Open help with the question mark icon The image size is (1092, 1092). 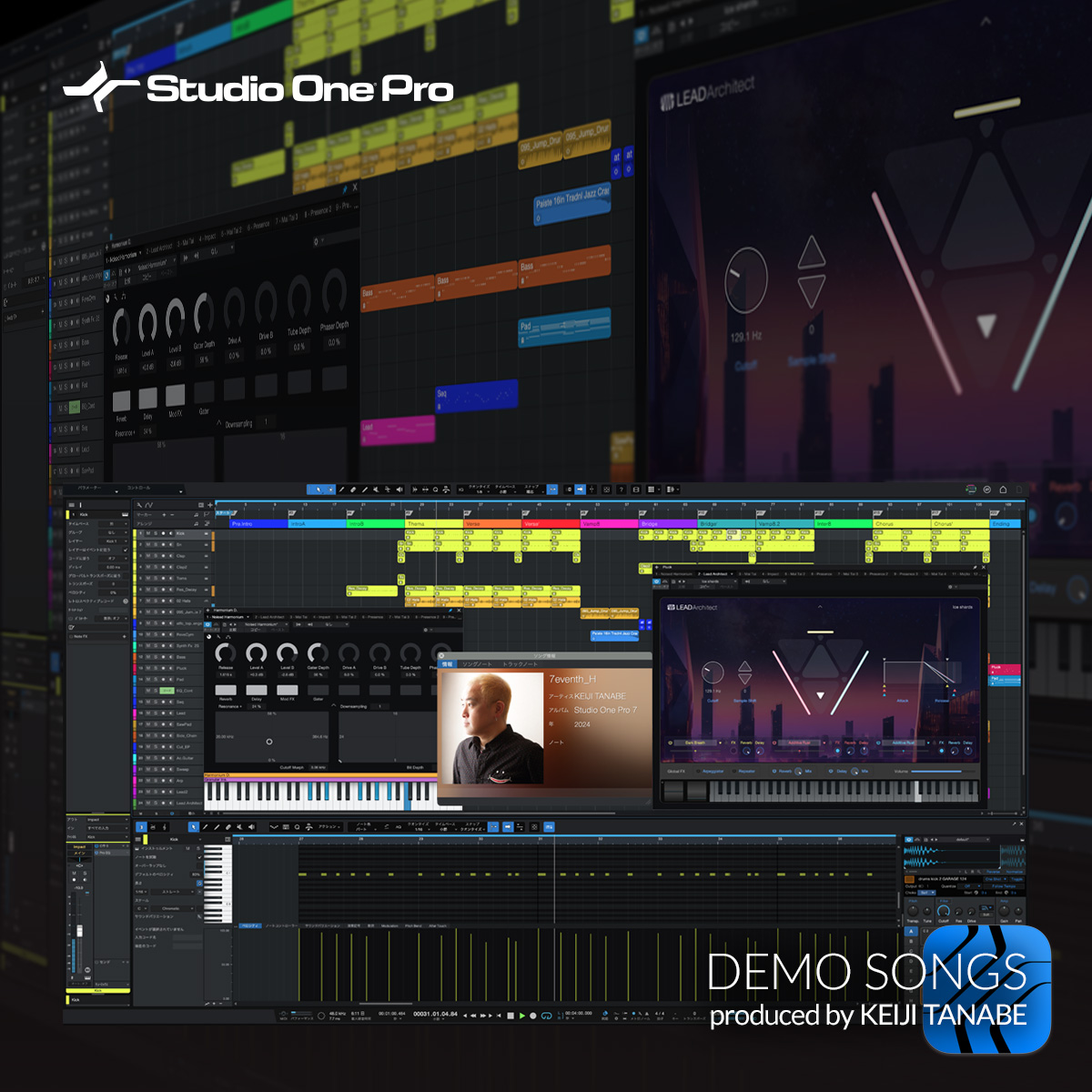pyautogui.click(x=622, y=490)
